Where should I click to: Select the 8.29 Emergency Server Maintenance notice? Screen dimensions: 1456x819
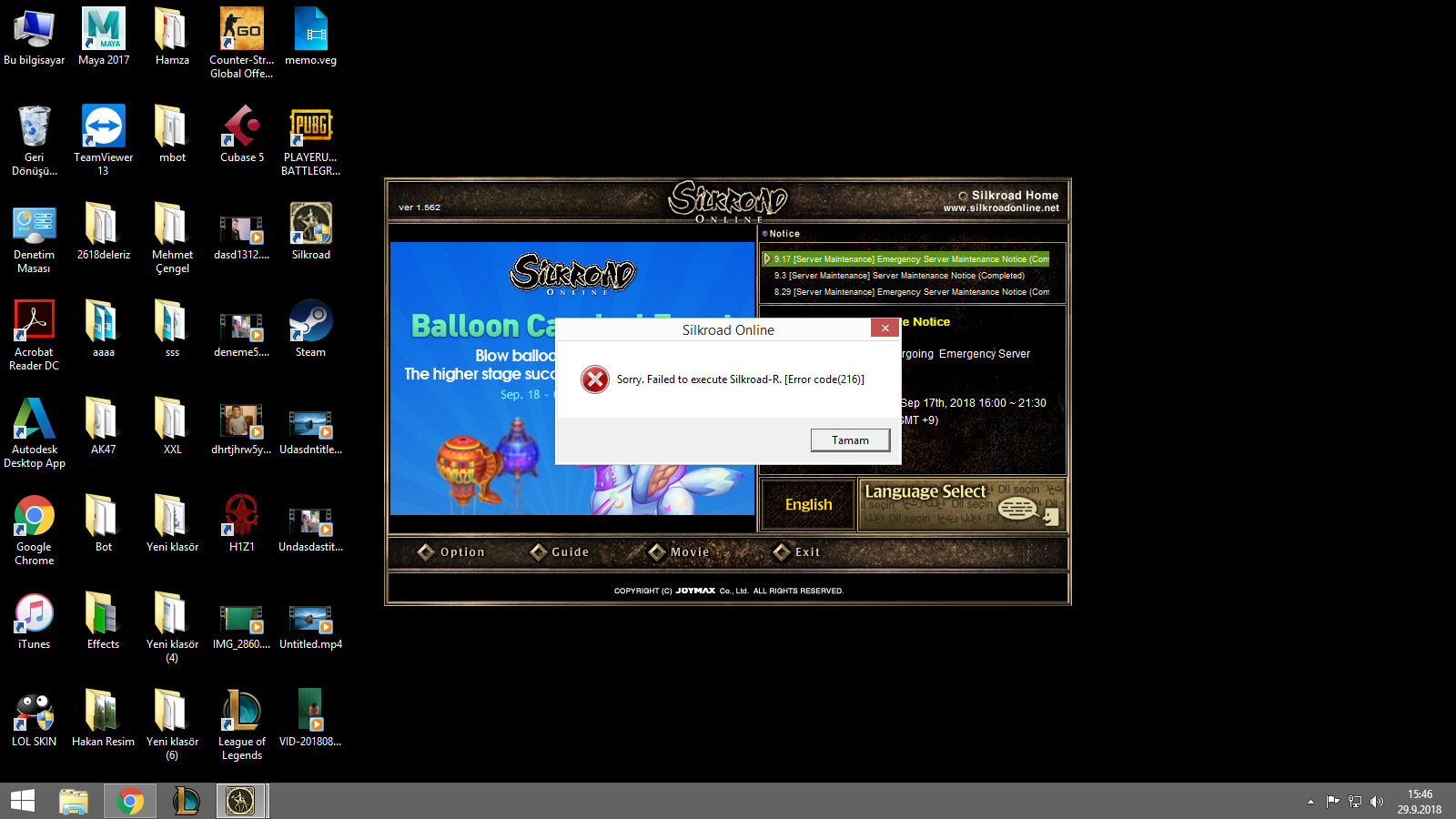[x=911, y=292]
